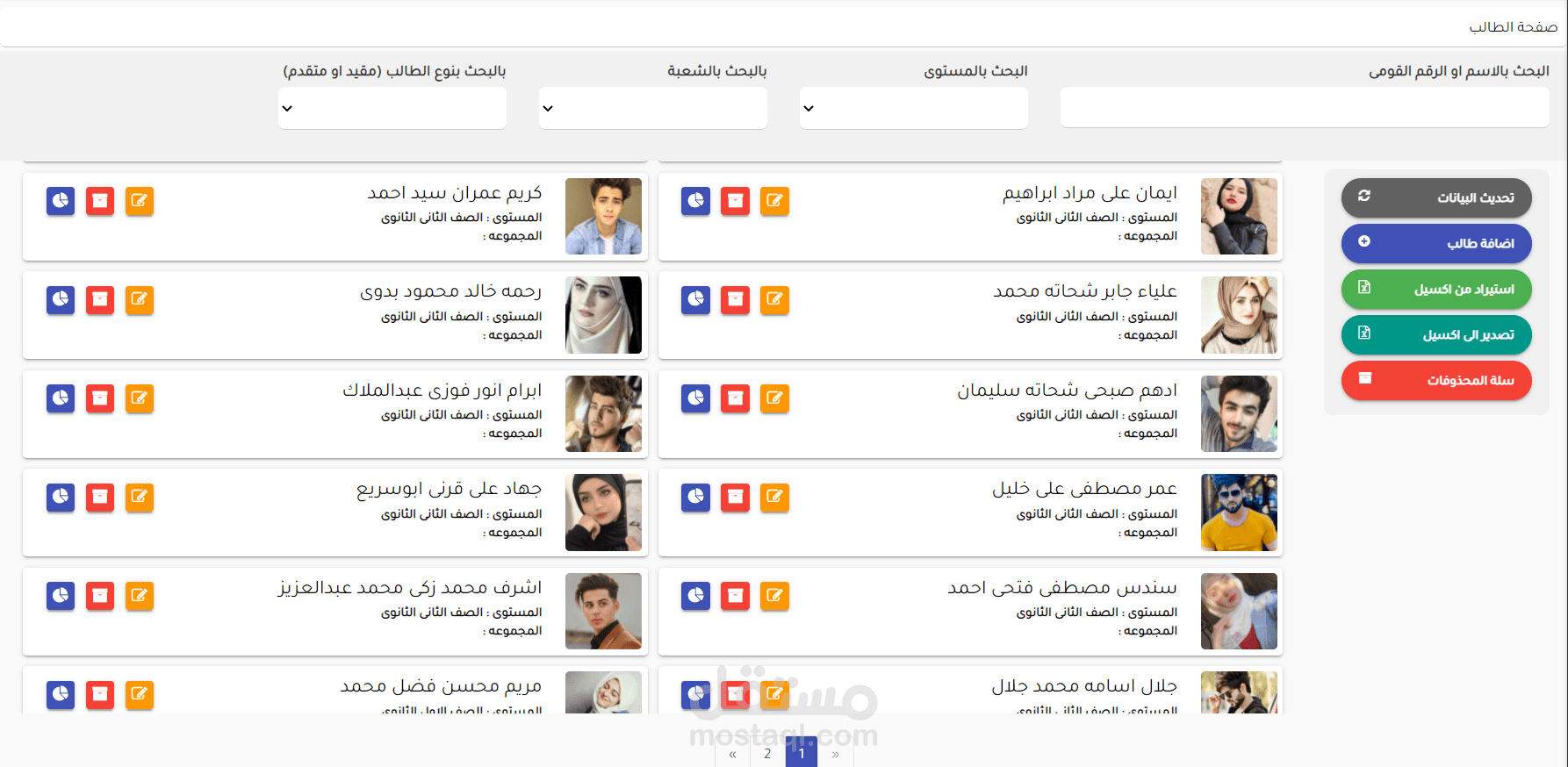Archive student مريم محسن فضل محمد
The width and height of the screenshot is (1568, 767).
(x=100, y=695)
